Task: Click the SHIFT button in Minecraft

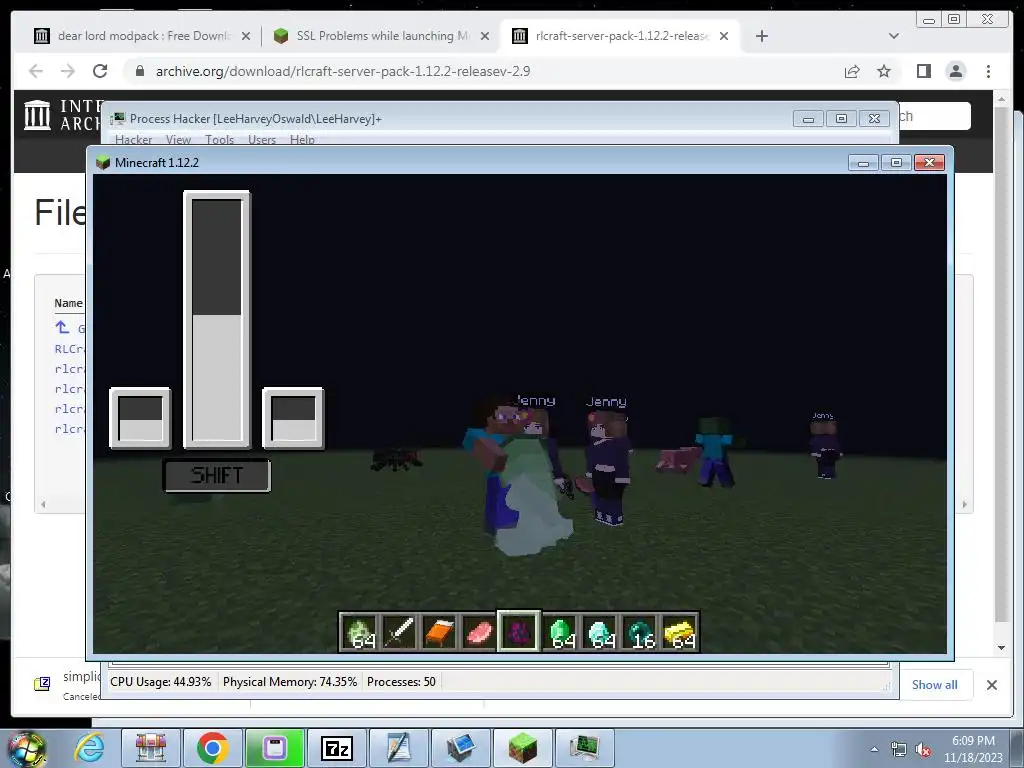Action: click(216, 475)
